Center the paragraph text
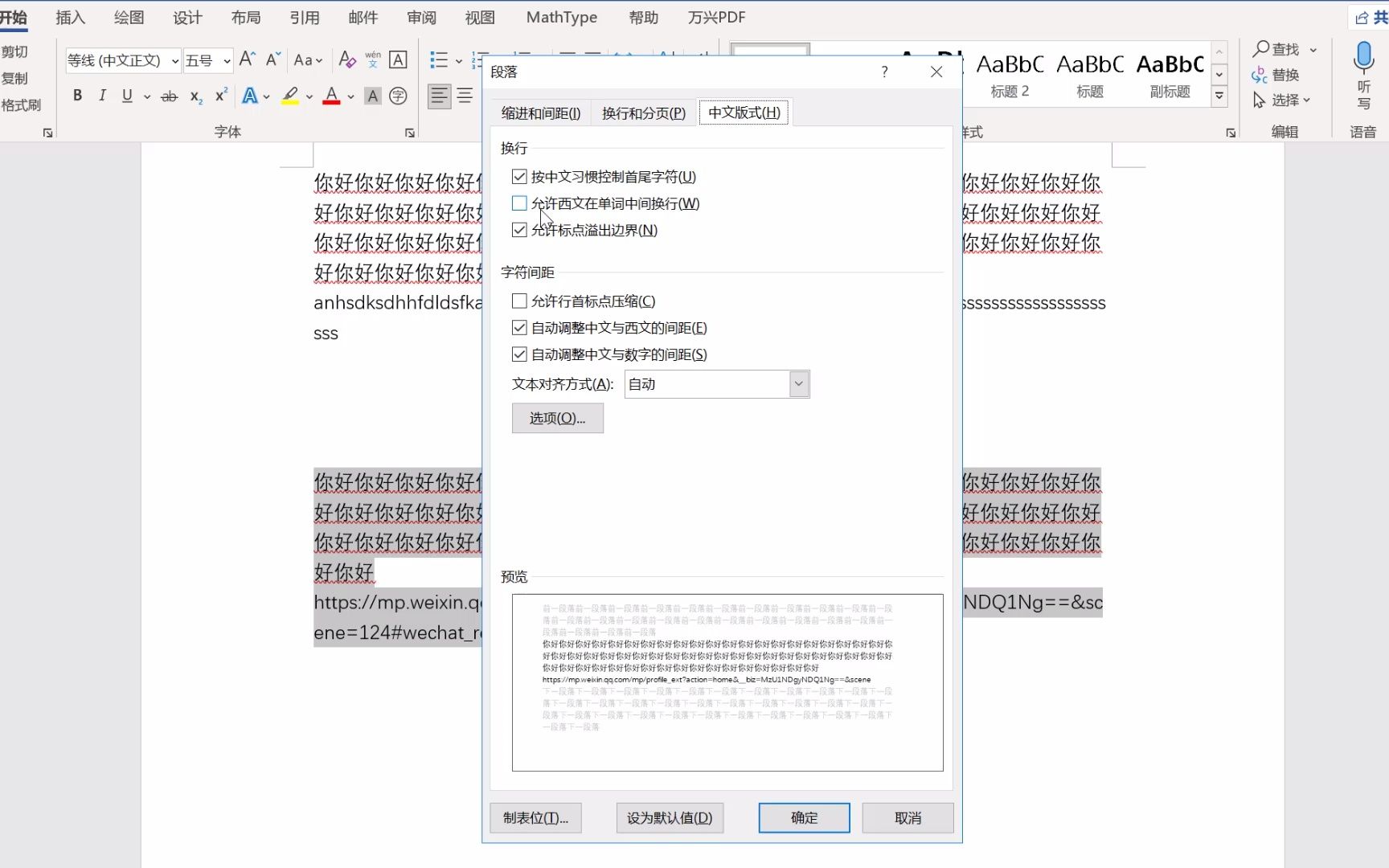The image size is (1389, 868). pos(465,96)
